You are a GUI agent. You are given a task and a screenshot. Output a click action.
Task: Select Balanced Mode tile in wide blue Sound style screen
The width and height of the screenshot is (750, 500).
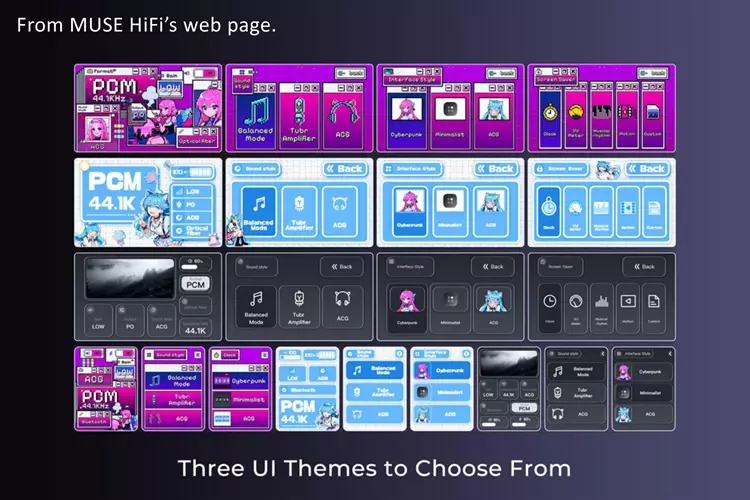pos(258,211)
